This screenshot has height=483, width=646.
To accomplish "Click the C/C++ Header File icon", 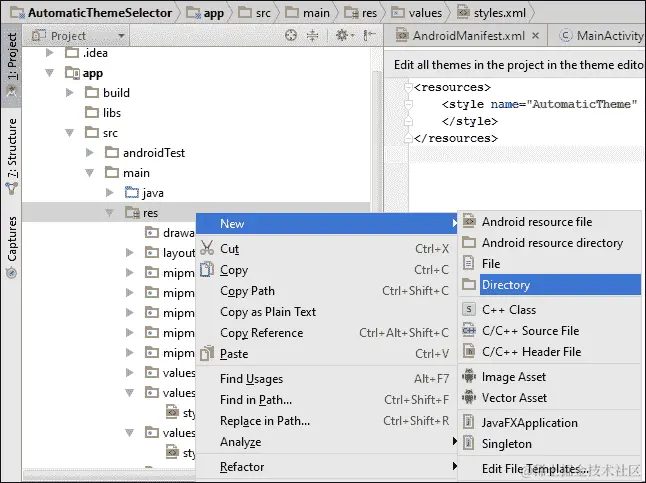I will pyautogui.click(x=469, y=351).
